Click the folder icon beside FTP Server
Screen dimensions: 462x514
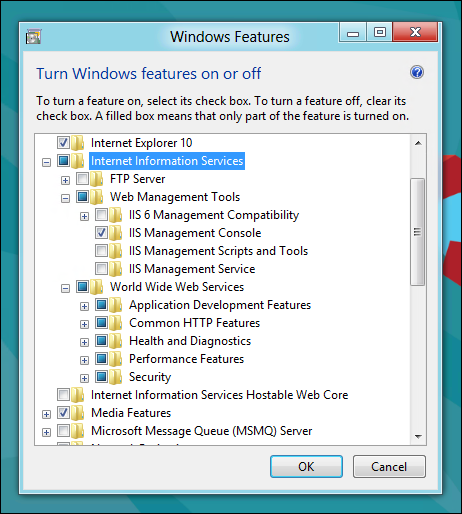click(x=97, y=179)
